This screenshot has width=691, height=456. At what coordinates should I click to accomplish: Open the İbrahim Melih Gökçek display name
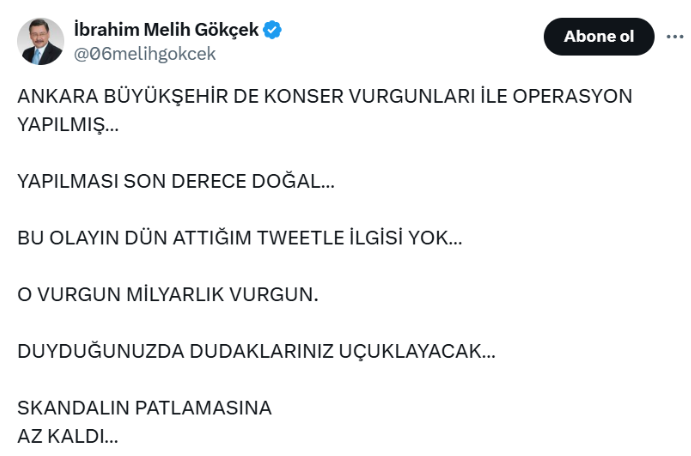coord(167,30)
